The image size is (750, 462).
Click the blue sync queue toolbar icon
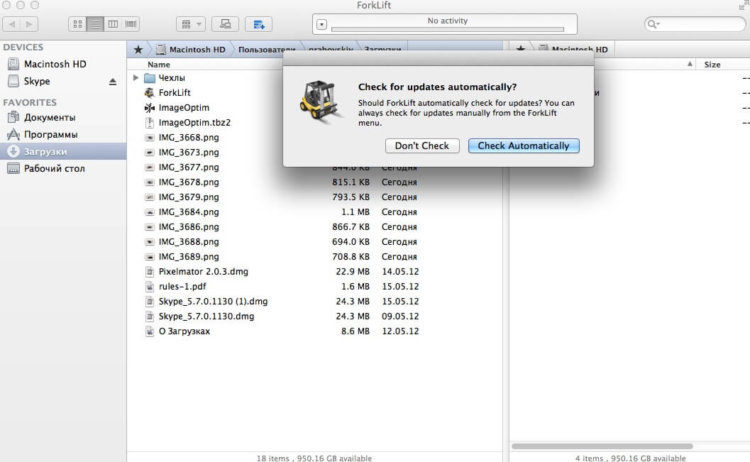[x=259, y=24]
